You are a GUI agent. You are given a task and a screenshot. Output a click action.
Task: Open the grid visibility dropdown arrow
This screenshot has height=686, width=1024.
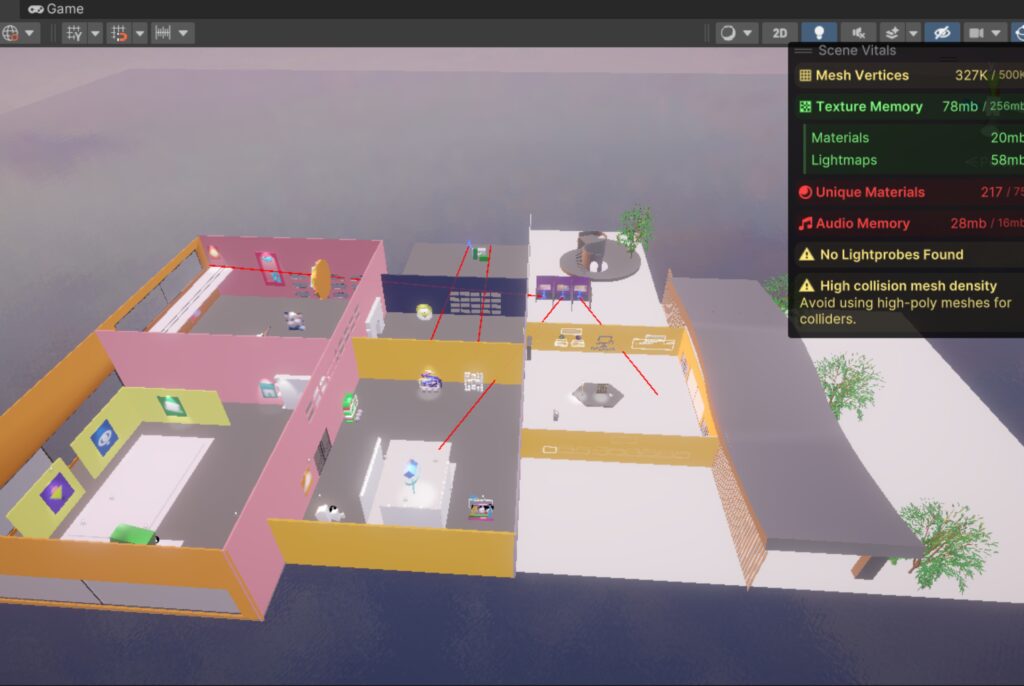(95, 33)
